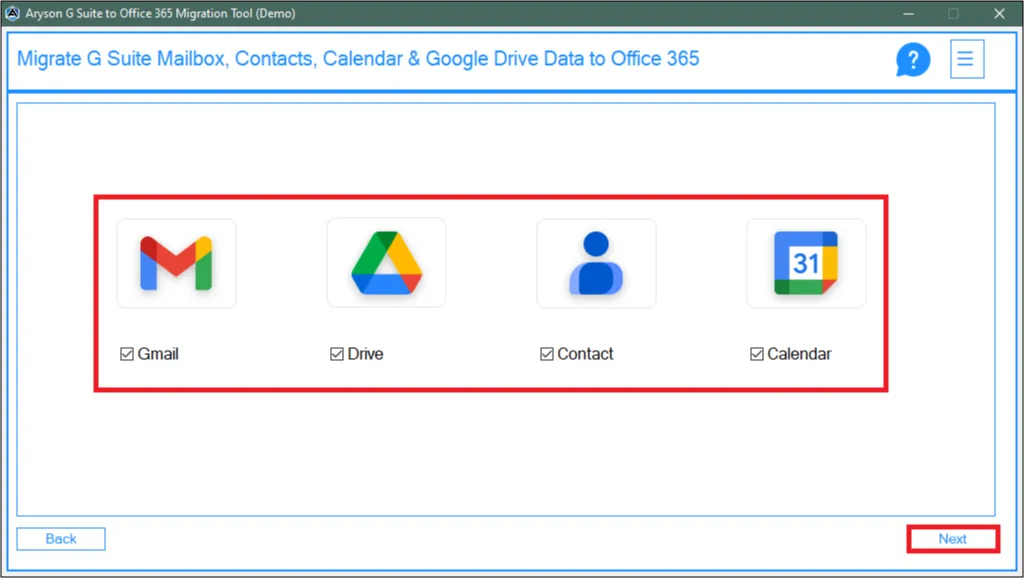
Task: Open the help question mark bubble
Action: (x=912, y=59)
